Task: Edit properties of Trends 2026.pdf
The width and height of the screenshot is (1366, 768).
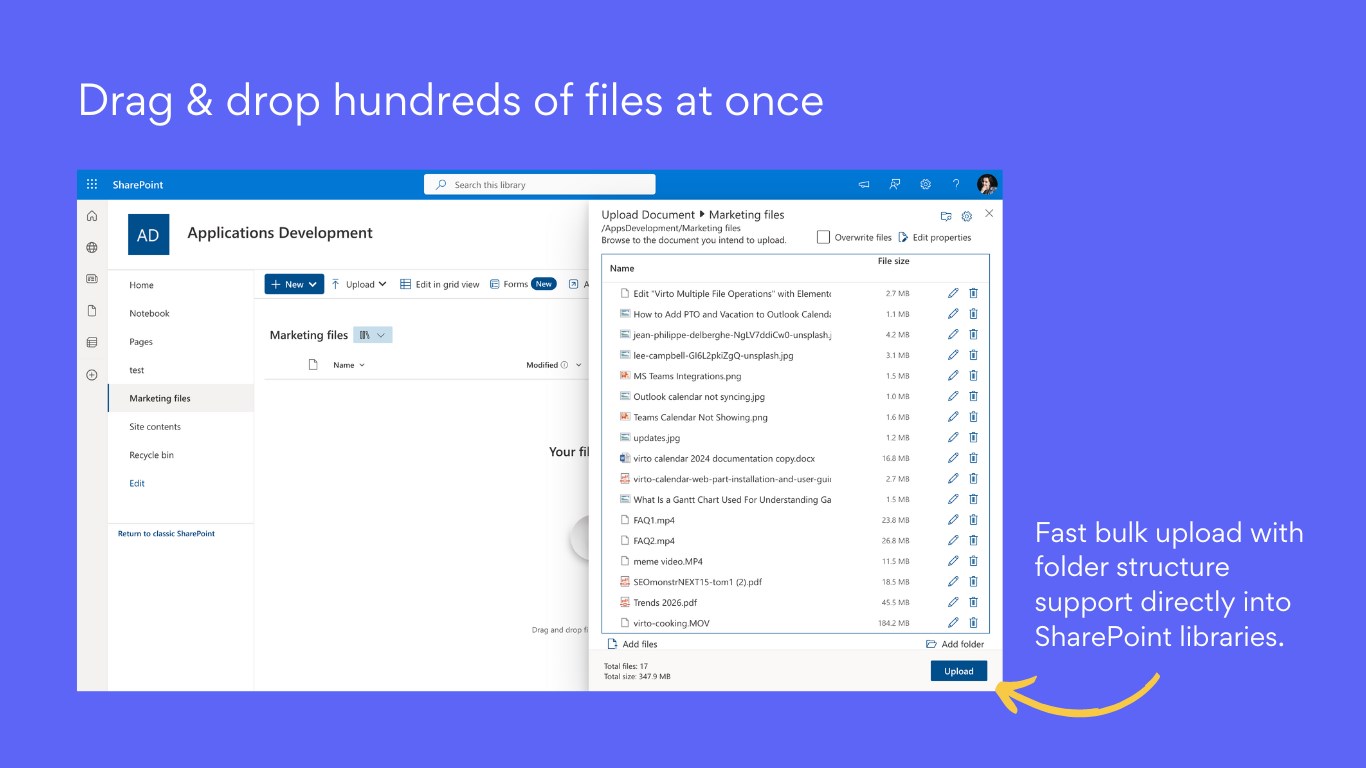Action: tap(953, 602)
